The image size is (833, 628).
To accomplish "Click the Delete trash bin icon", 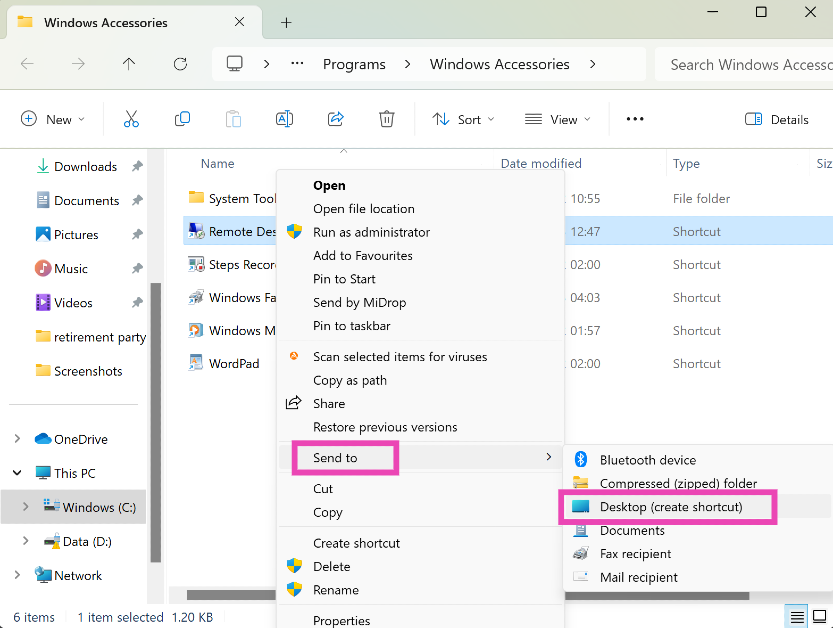I will [387, 119].
